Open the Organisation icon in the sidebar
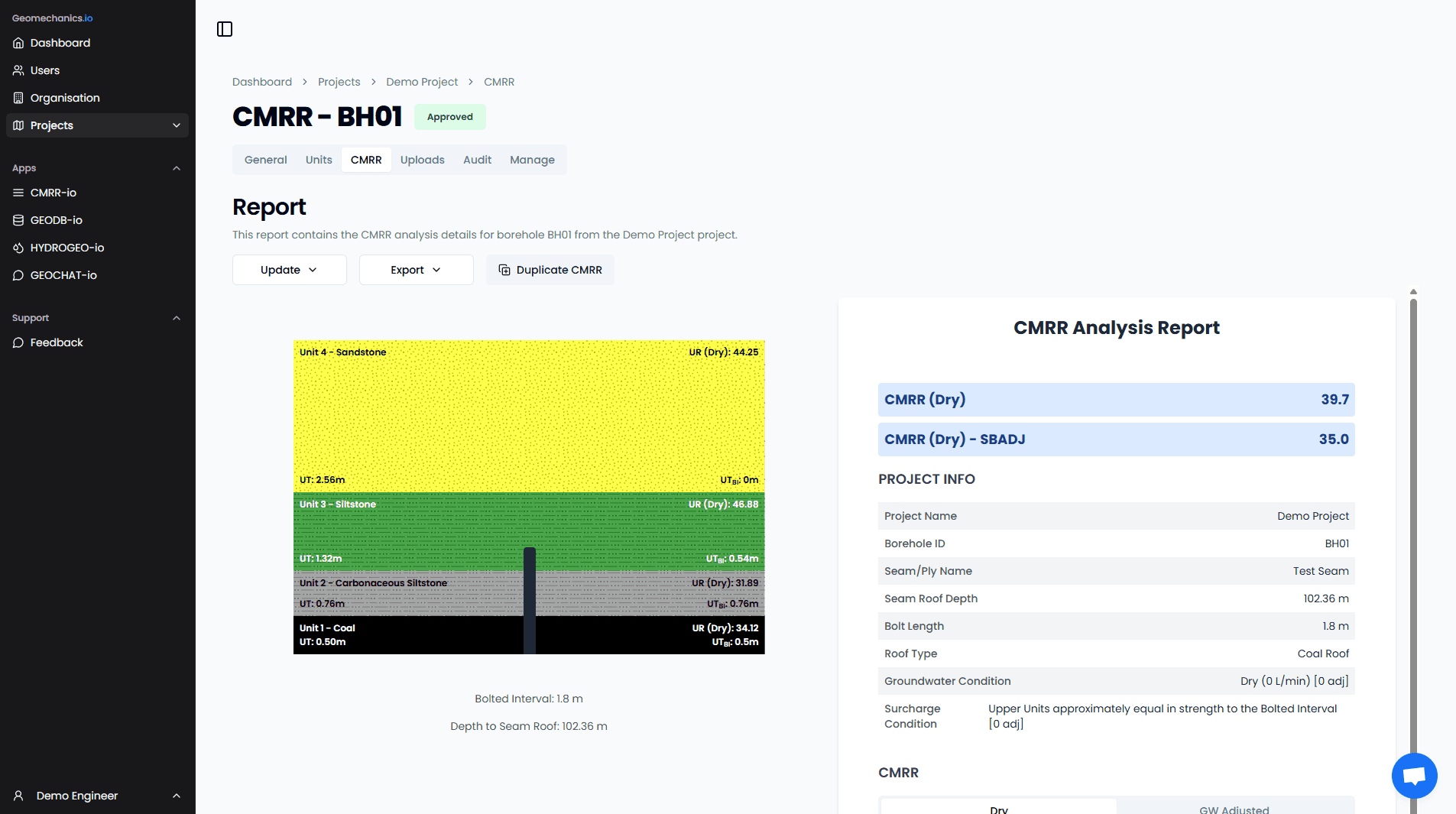Screen dimensions: 1456x814 click(x=18, y=98)
